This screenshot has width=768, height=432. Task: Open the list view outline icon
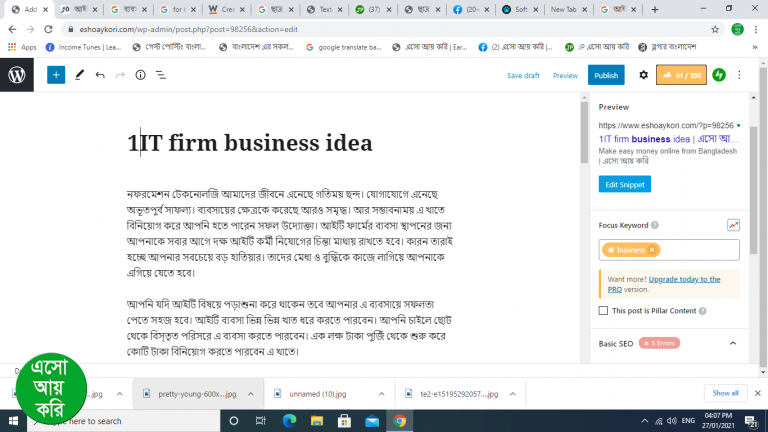160,75
